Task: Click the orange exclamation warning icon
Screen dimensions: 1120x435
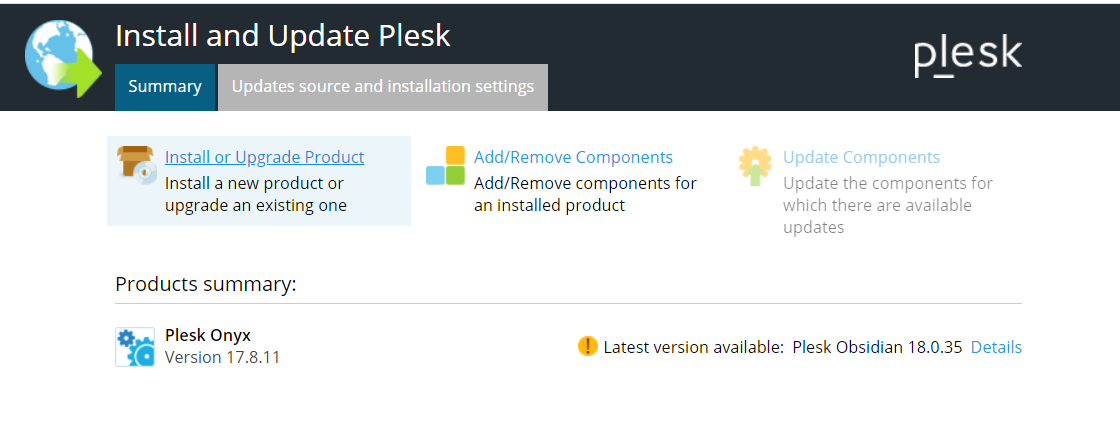Action: point(587,347)
